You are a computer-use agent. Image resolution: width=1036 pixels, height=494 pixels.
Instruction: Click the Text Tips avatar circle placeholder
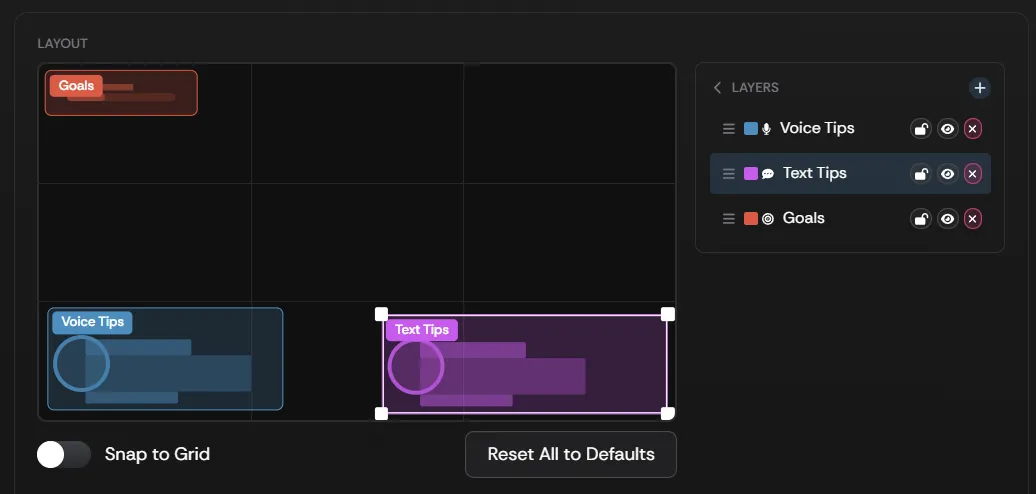pos(416,367)
